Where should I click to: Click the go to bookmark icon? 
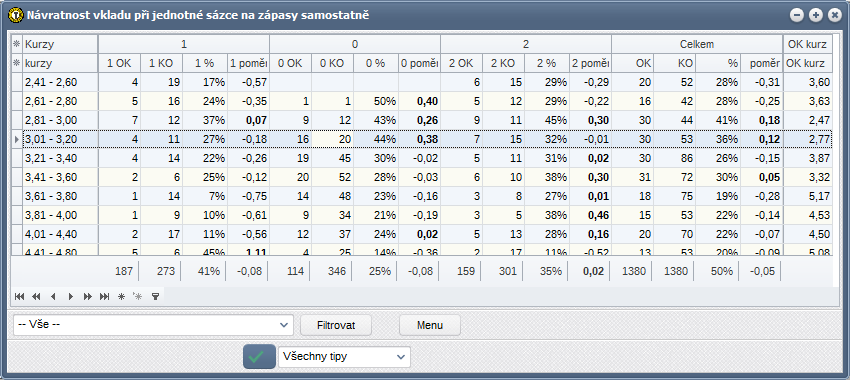click(138, 297)
